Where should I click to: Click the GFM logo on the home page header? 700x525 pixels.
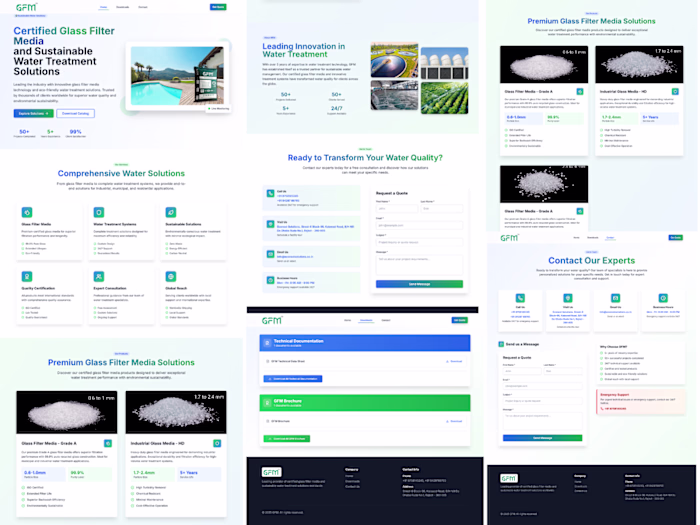click(26, 7)
